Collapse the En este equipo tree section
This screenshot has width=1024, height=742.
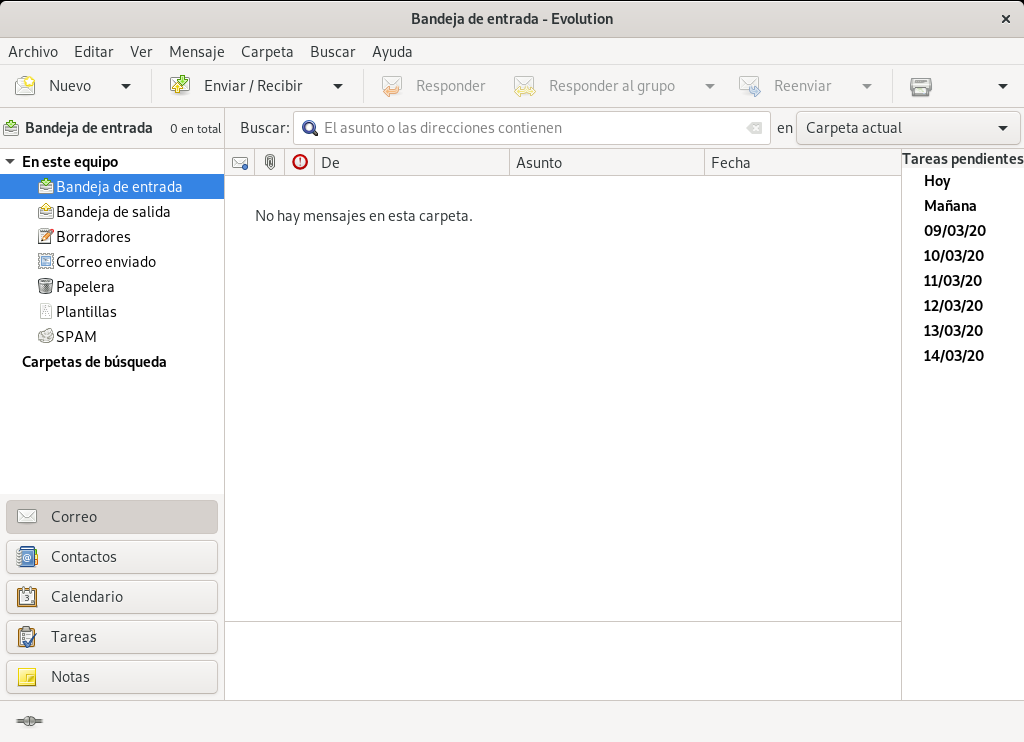[11, 161]
